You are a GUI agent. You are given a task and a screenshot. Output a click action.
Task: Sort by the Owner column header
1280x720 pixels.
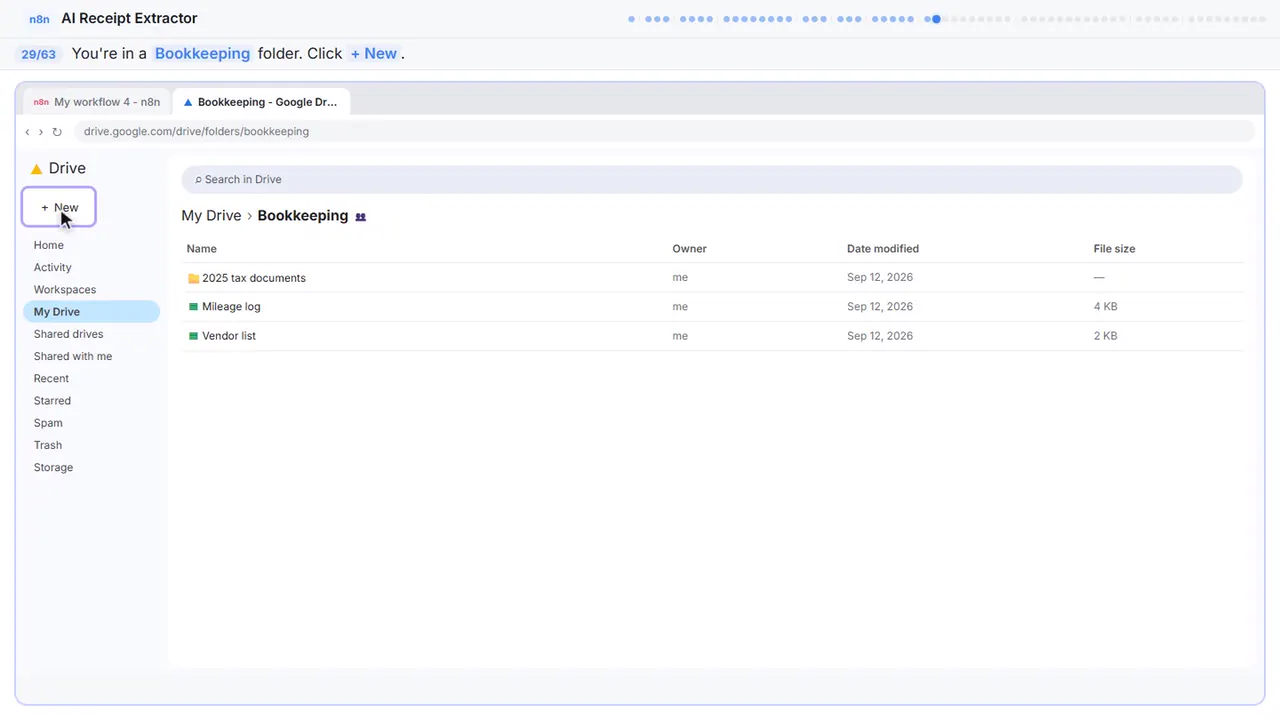tap(690, 249)
